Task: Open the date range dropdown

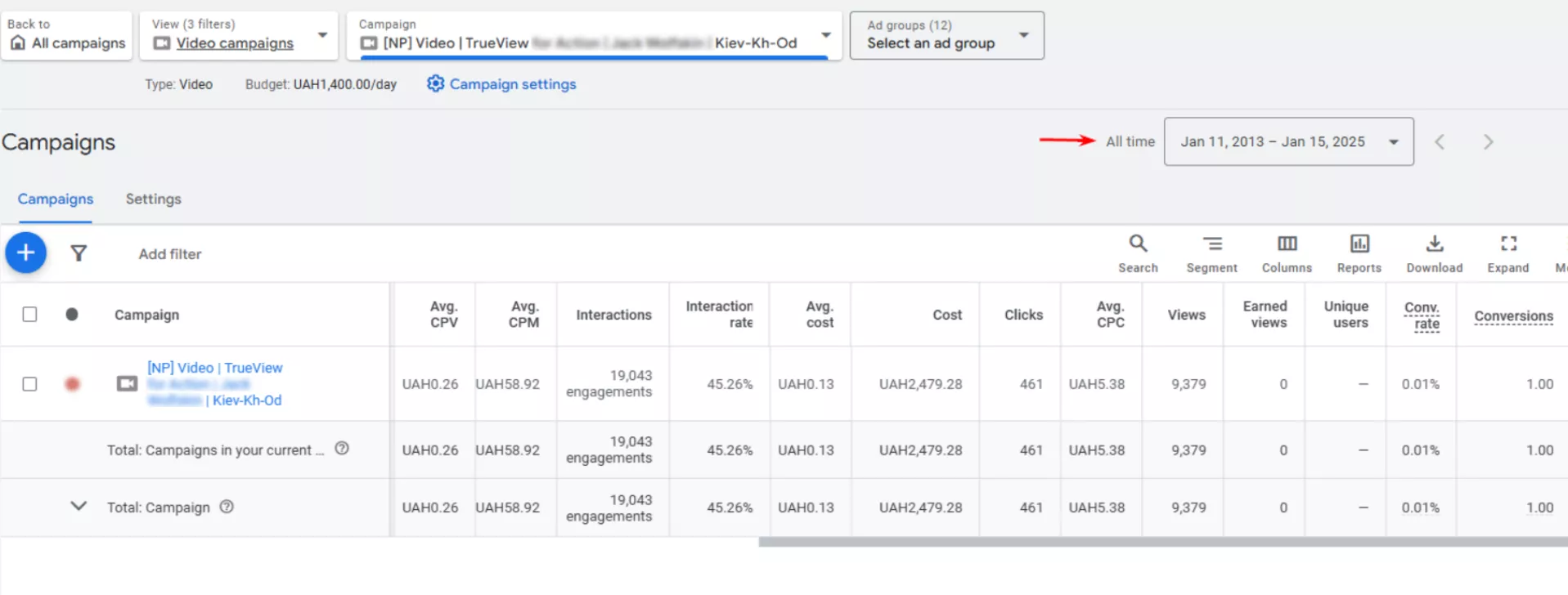Action: pos(1288,142)
